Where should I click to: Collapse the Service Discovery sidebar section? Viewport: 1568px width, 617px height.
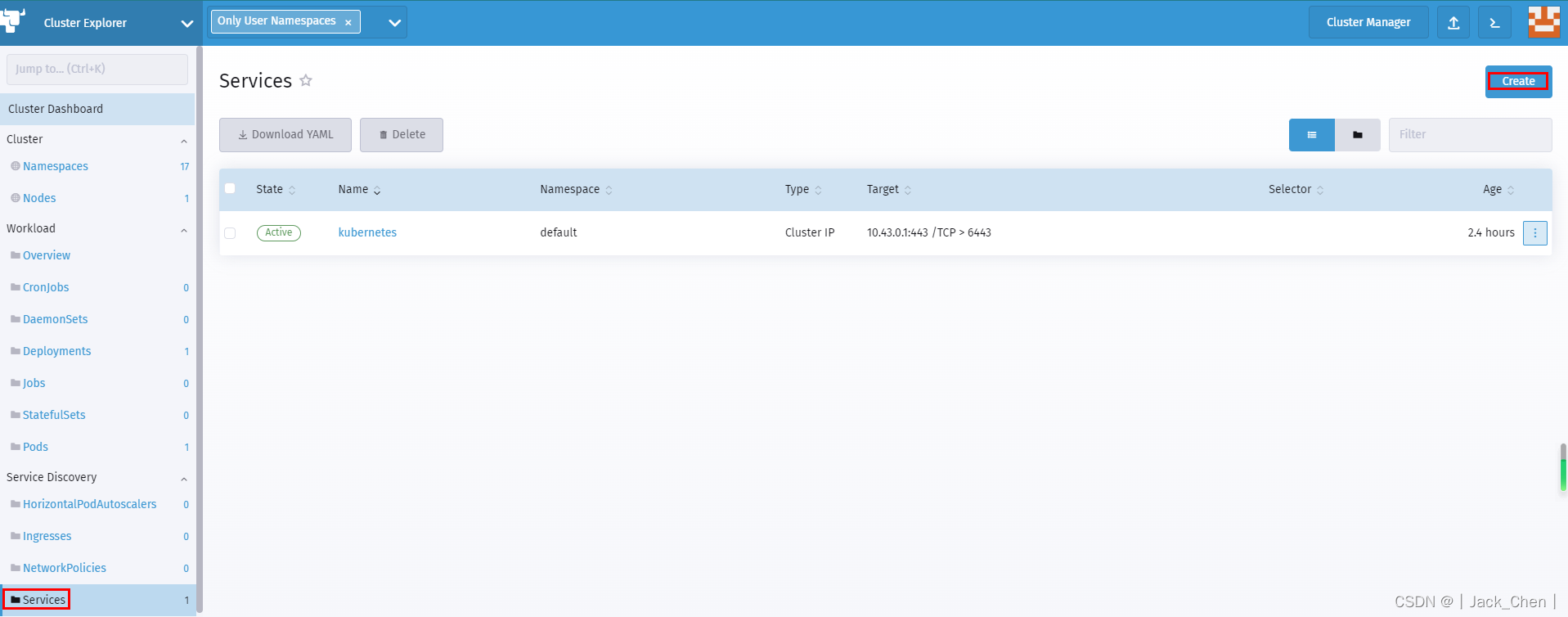(184, 479)
